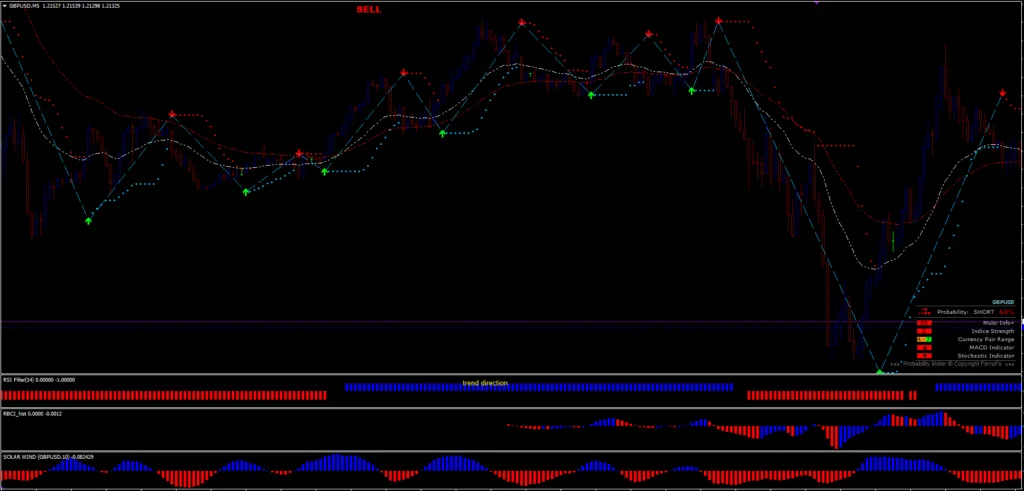Click the red 64% probability value
Image resolution: width=1024 pixels, height=491 pixels.
[x=1006, y=312]
